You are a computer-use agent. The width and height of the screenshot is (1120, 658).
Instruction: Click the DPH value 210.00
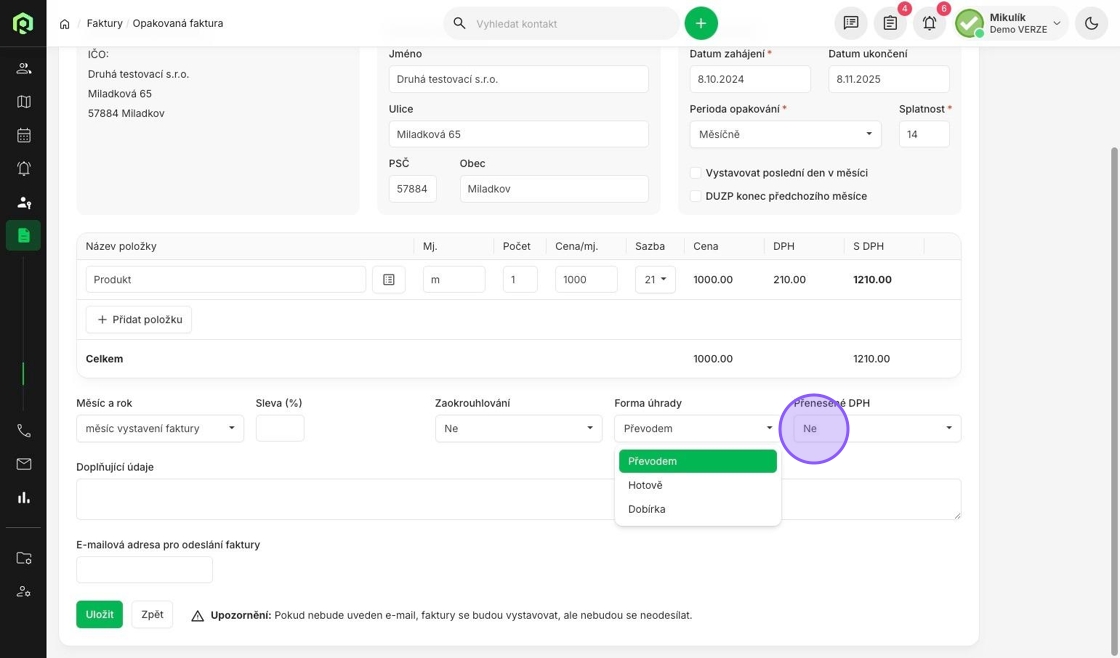[789, 279]
